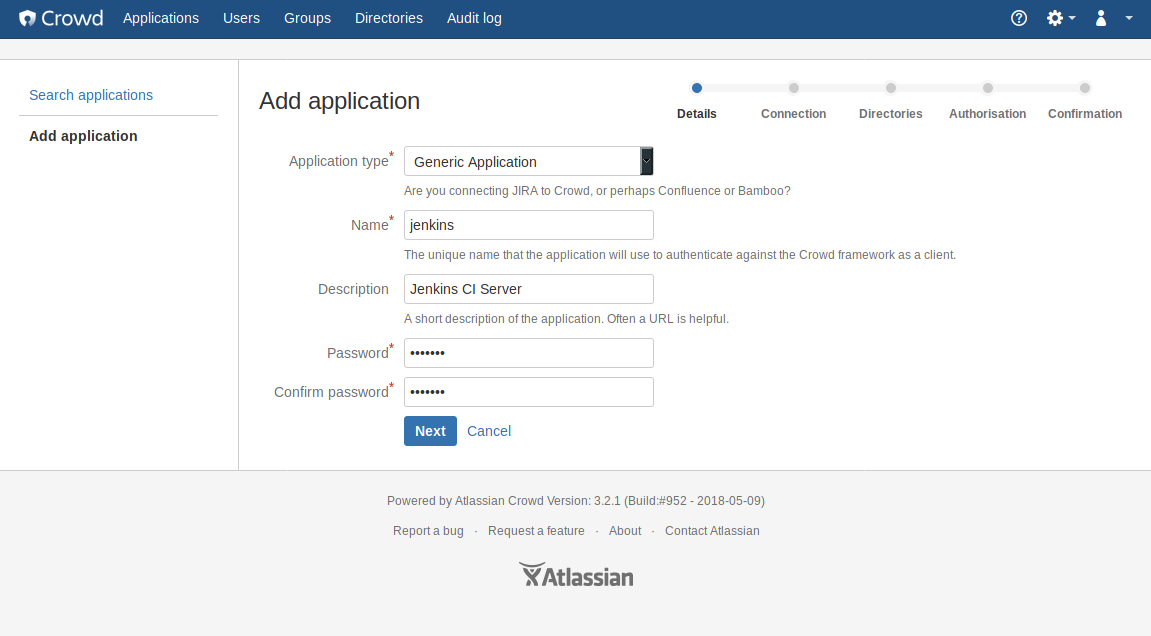1151x636 pixels.
Task: Click the Directories step indicator
Action: (x=890, y=101)
